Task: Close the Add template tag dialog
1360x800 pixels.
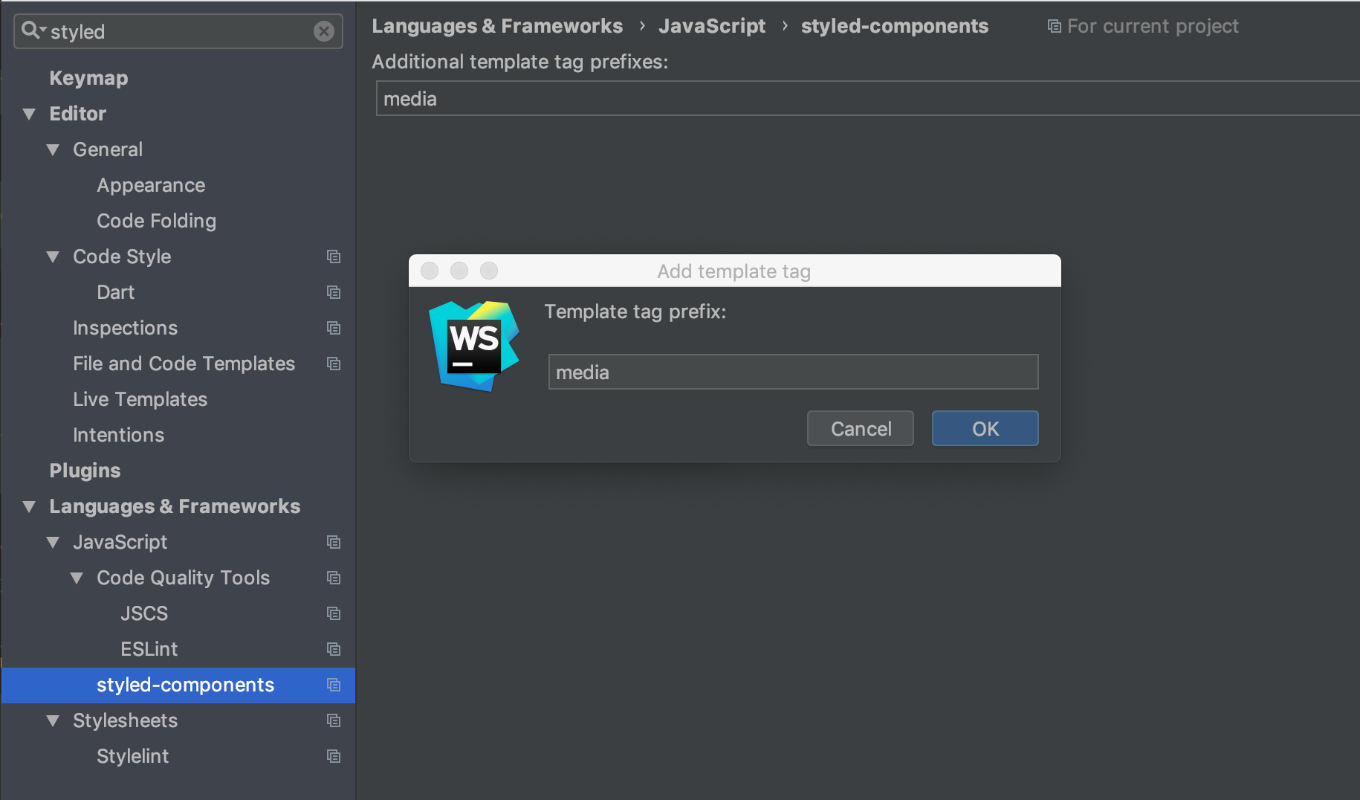Action: pyautogui.click(x=429, y=271)
